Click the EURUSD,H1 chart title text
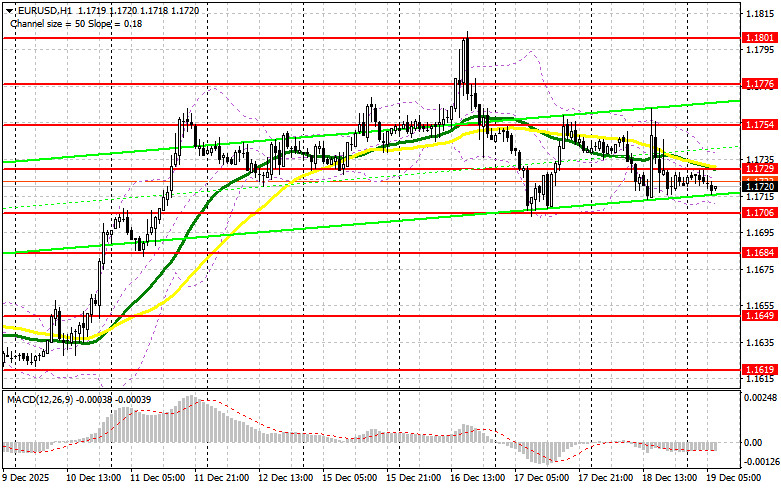781x489 pixels. click(x=40, y=10)
